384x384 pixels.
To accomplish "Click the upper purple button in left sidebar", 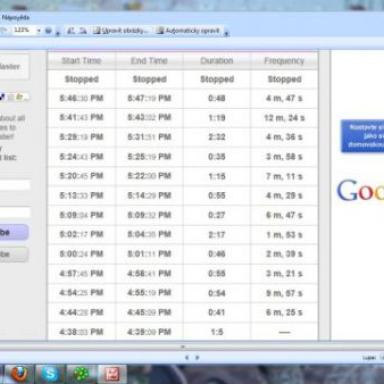I will tap(13, 232).
